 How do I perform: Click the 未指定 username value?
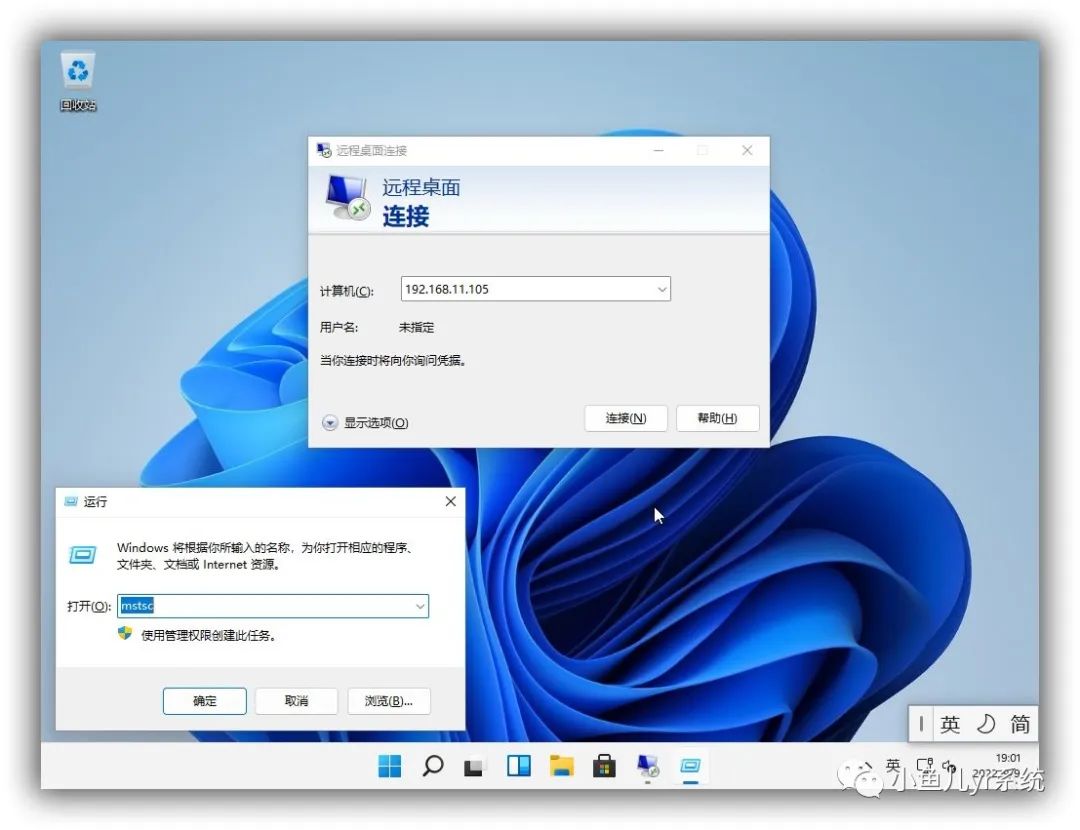[416, 327]
